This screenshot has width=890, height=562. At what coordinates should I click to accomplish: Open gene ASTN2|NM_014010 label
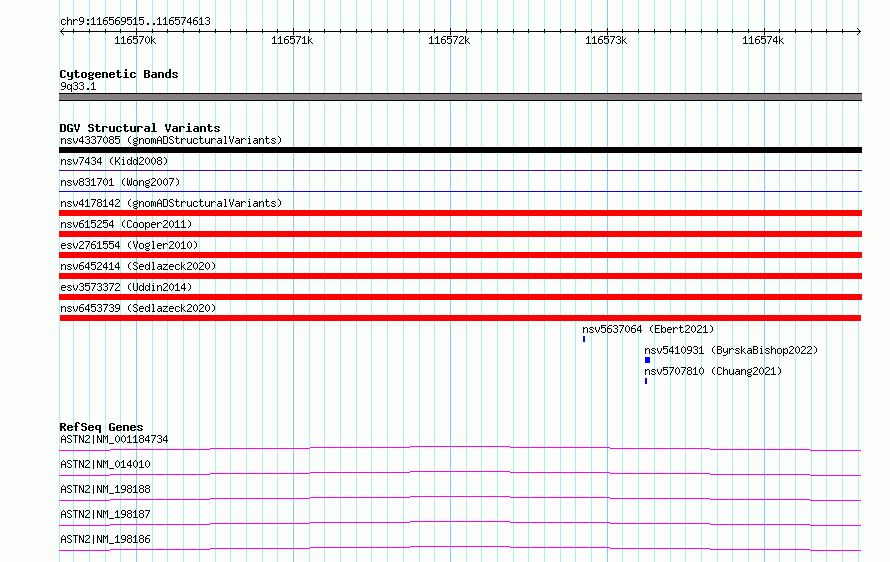(x=105, y=464)
